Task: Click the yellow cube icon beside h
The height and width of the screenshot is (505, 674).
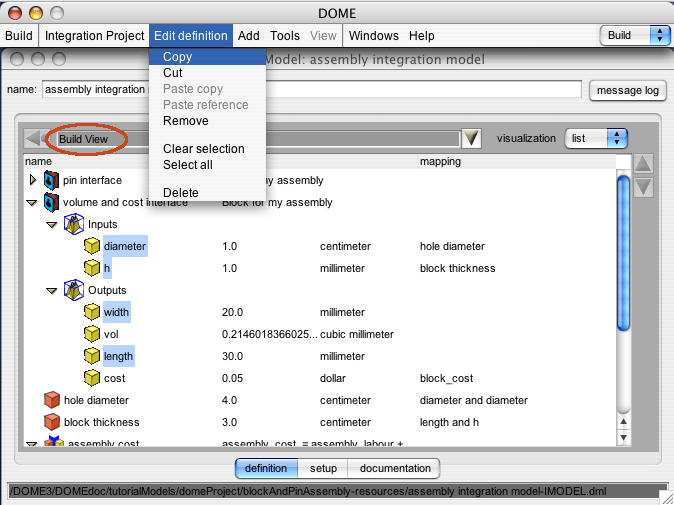Action: point(92,268)
